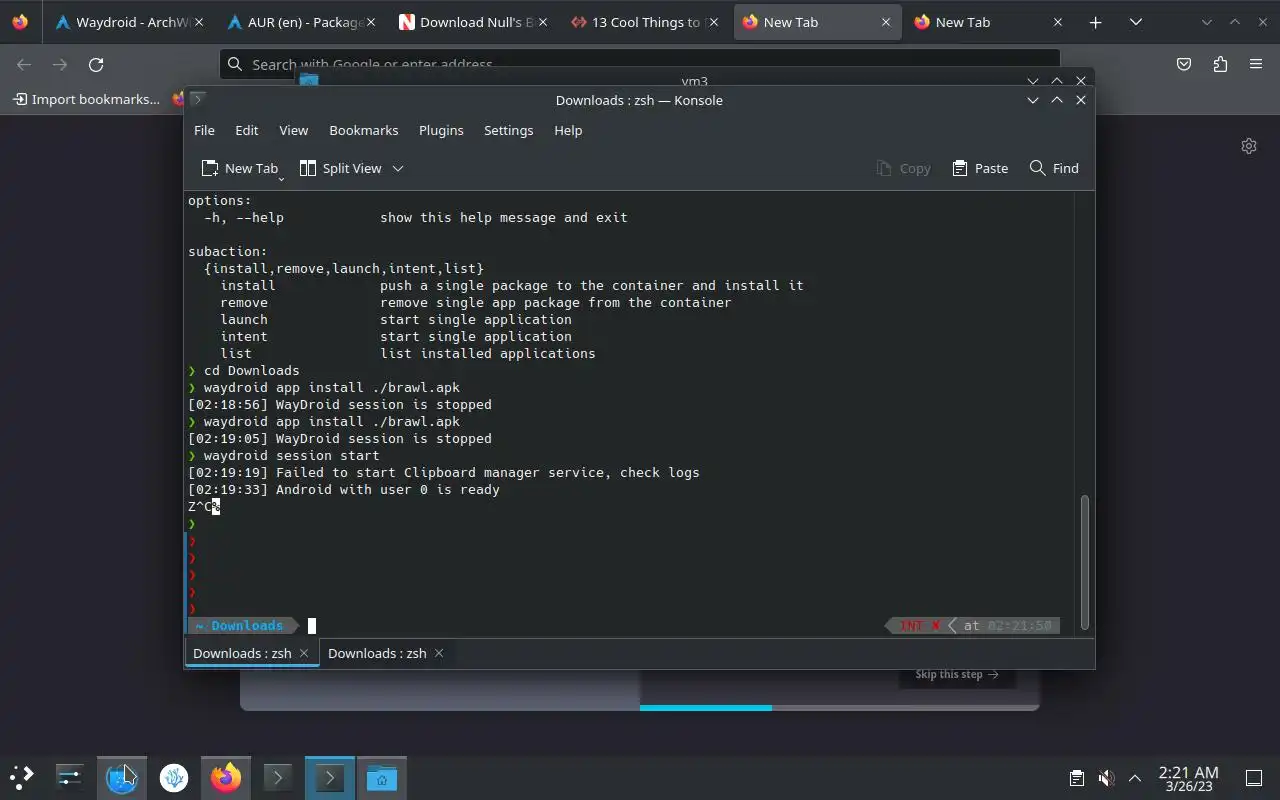1280x800 pixels.
Task: Click Split View in Konsole toolbar
Action: [x=341, y=168]
